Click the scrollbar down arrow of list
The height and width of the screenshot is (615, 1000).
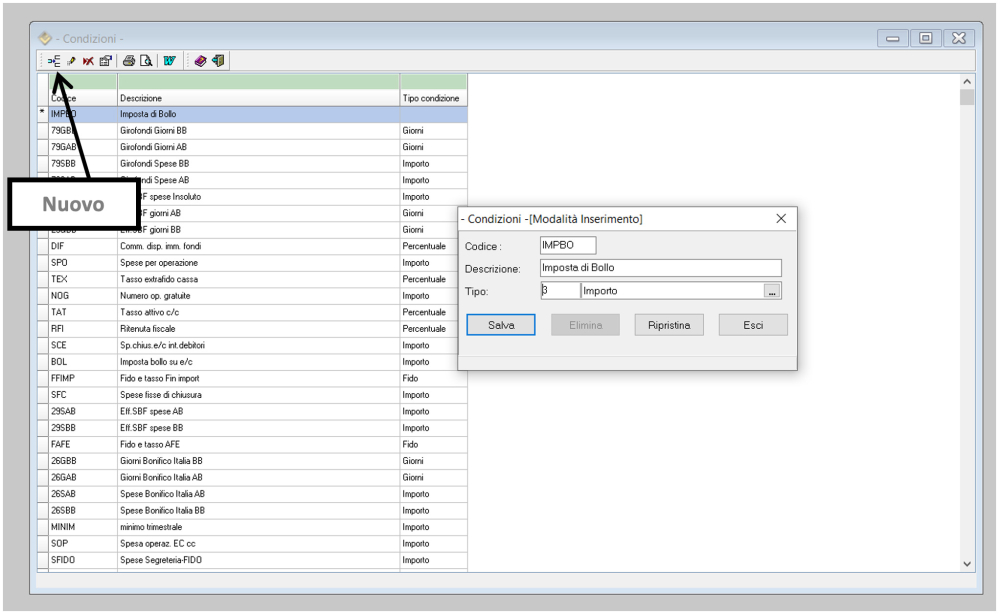tap(966, 564)
